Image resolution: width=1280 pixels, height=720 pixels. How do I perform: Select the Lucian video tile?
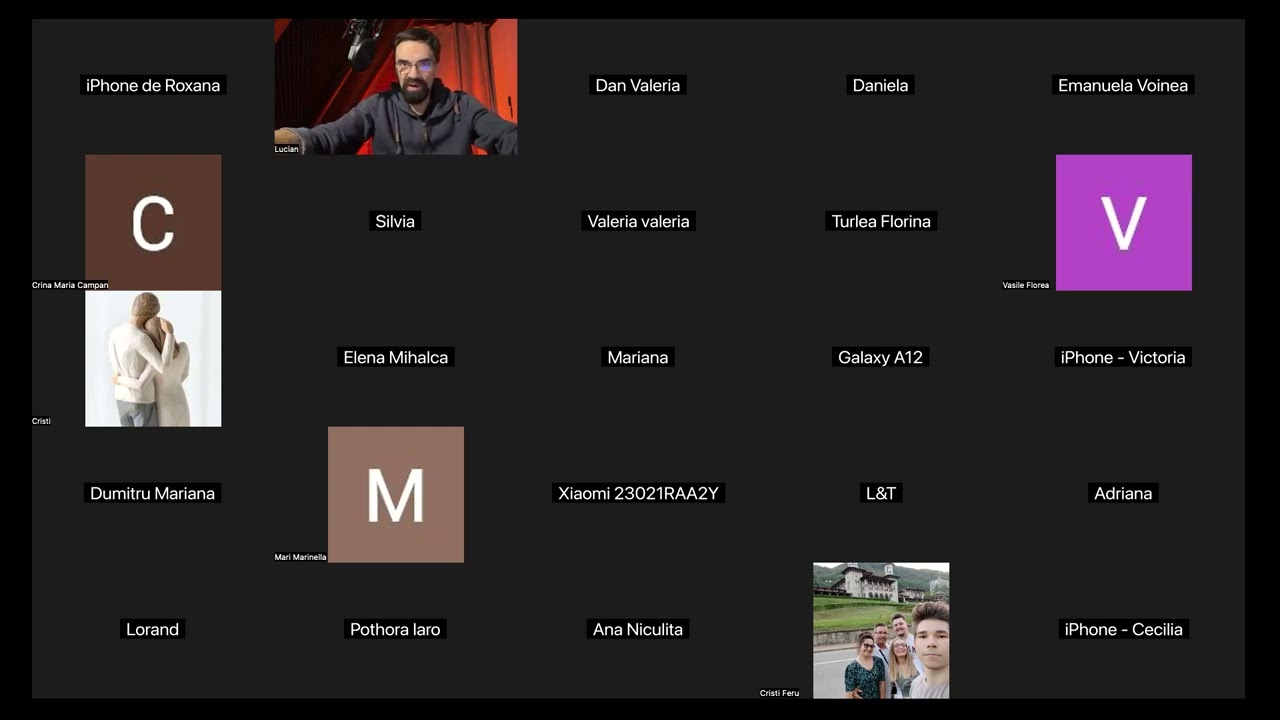point(396,86)
